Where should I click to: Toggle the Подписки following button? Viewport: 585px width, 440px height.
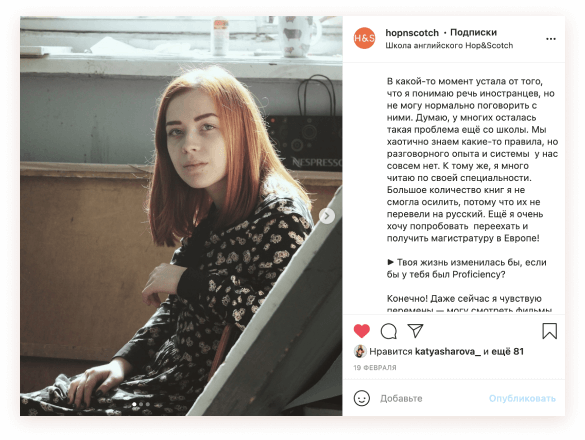coord(473,32)
